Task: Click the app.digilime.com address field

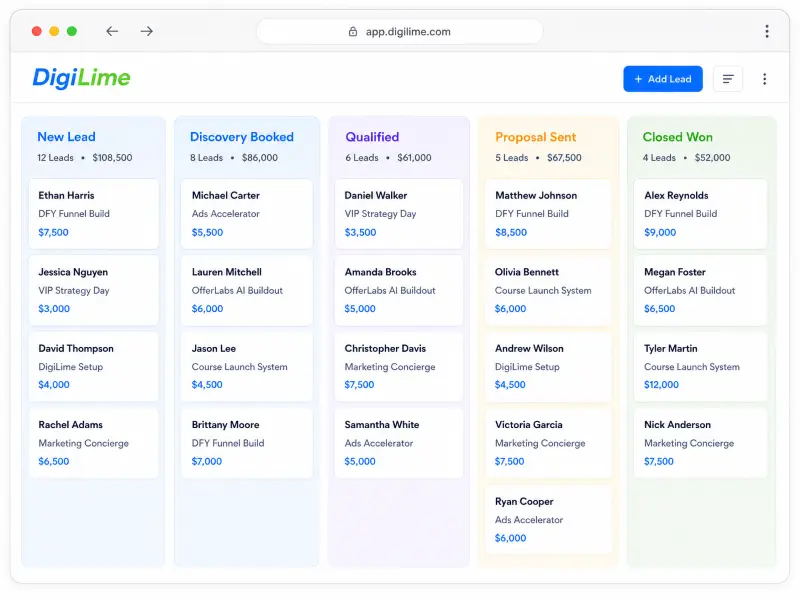Action: pyautogui.click(x=400, y=32)
